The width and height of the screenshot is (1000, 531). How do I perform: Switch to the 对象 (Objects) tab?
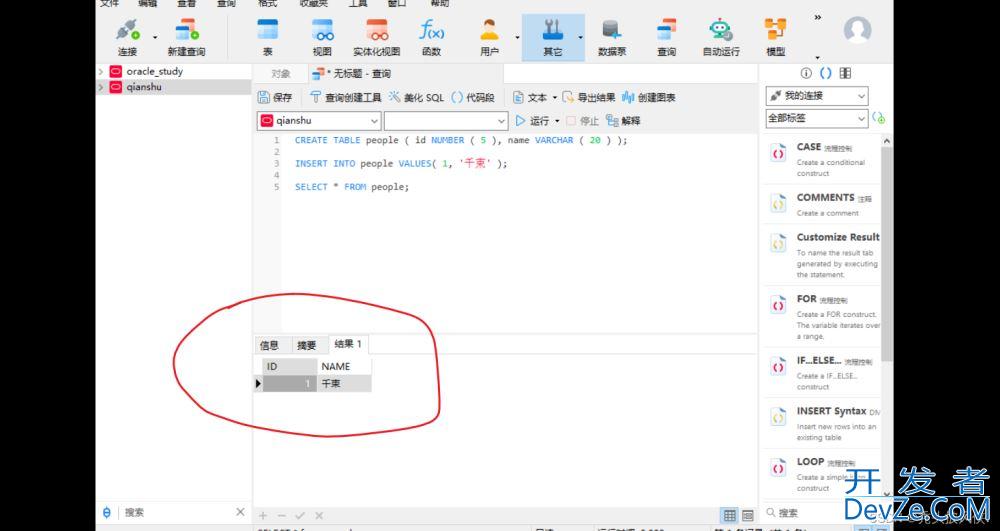tap(281, 74)
